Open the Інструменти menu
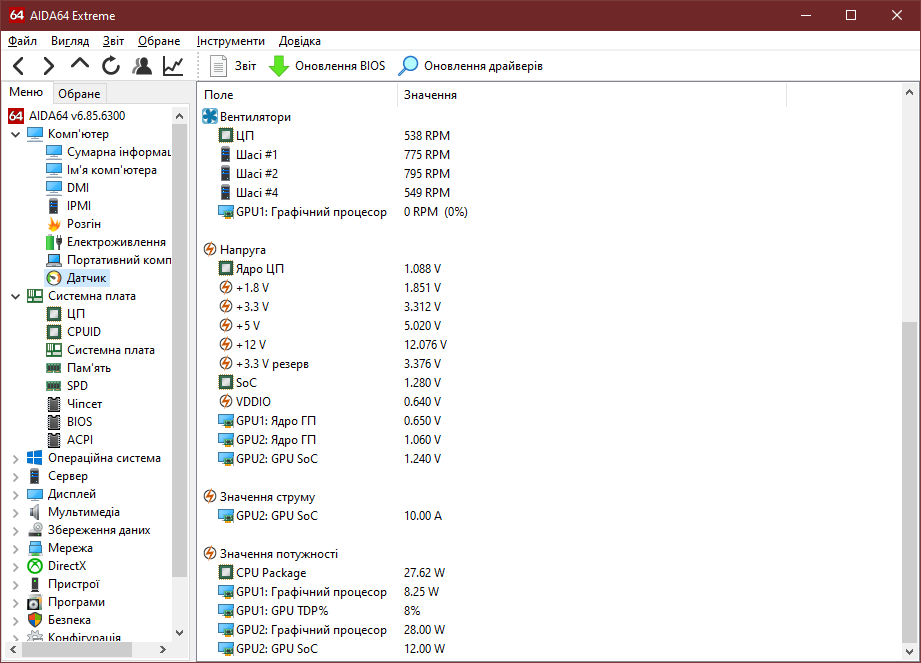921x663 pixels. (x=231, y=41)
